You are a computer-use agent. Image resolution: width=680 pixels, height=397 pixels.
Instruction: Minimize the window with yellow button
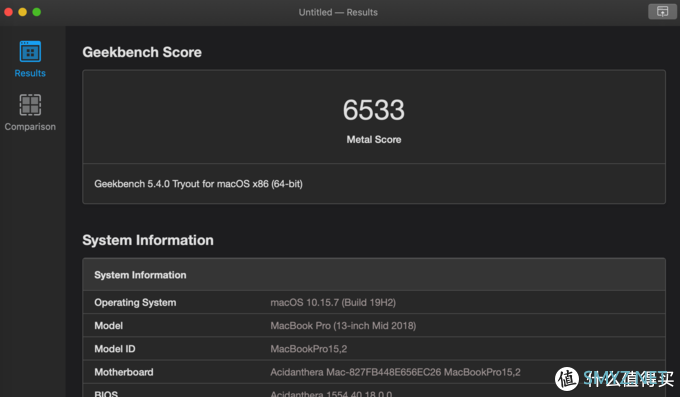(23, 12)
